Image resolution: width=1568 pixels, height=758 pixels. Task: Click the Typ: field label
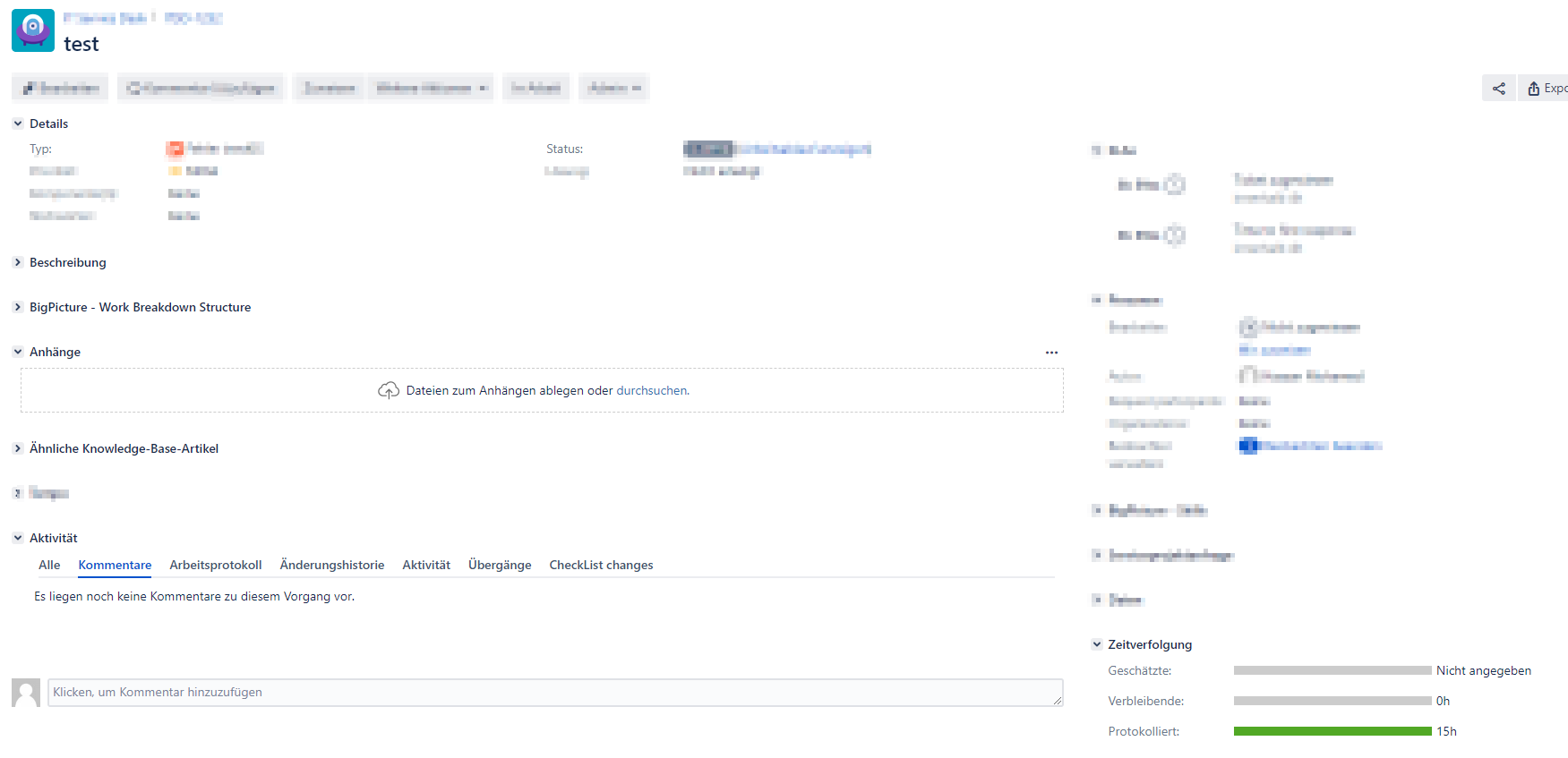pyautogui.click(x=40, y=149)
